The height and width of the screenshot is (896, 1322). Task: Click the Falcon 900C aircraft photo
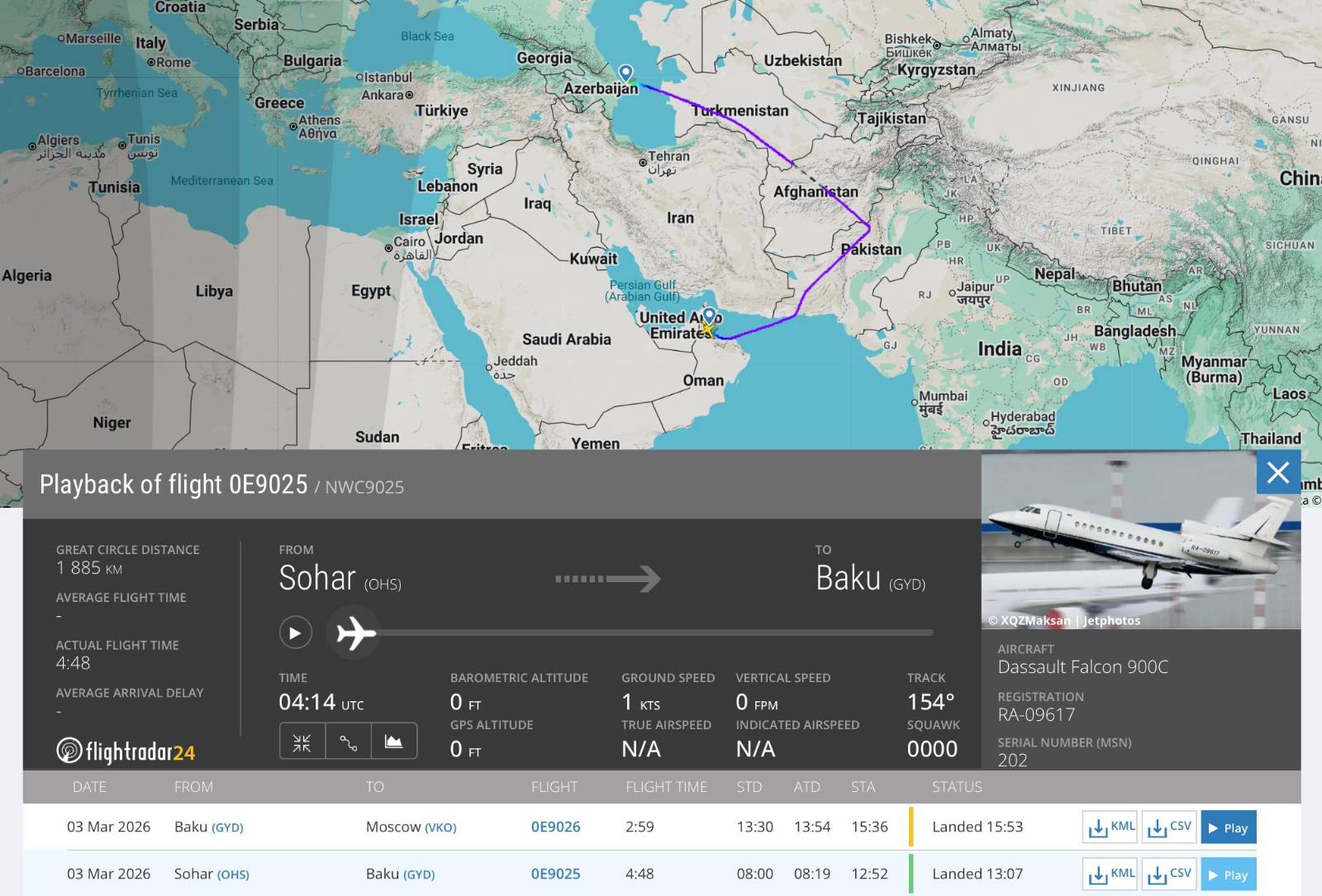pos(1140,541)
